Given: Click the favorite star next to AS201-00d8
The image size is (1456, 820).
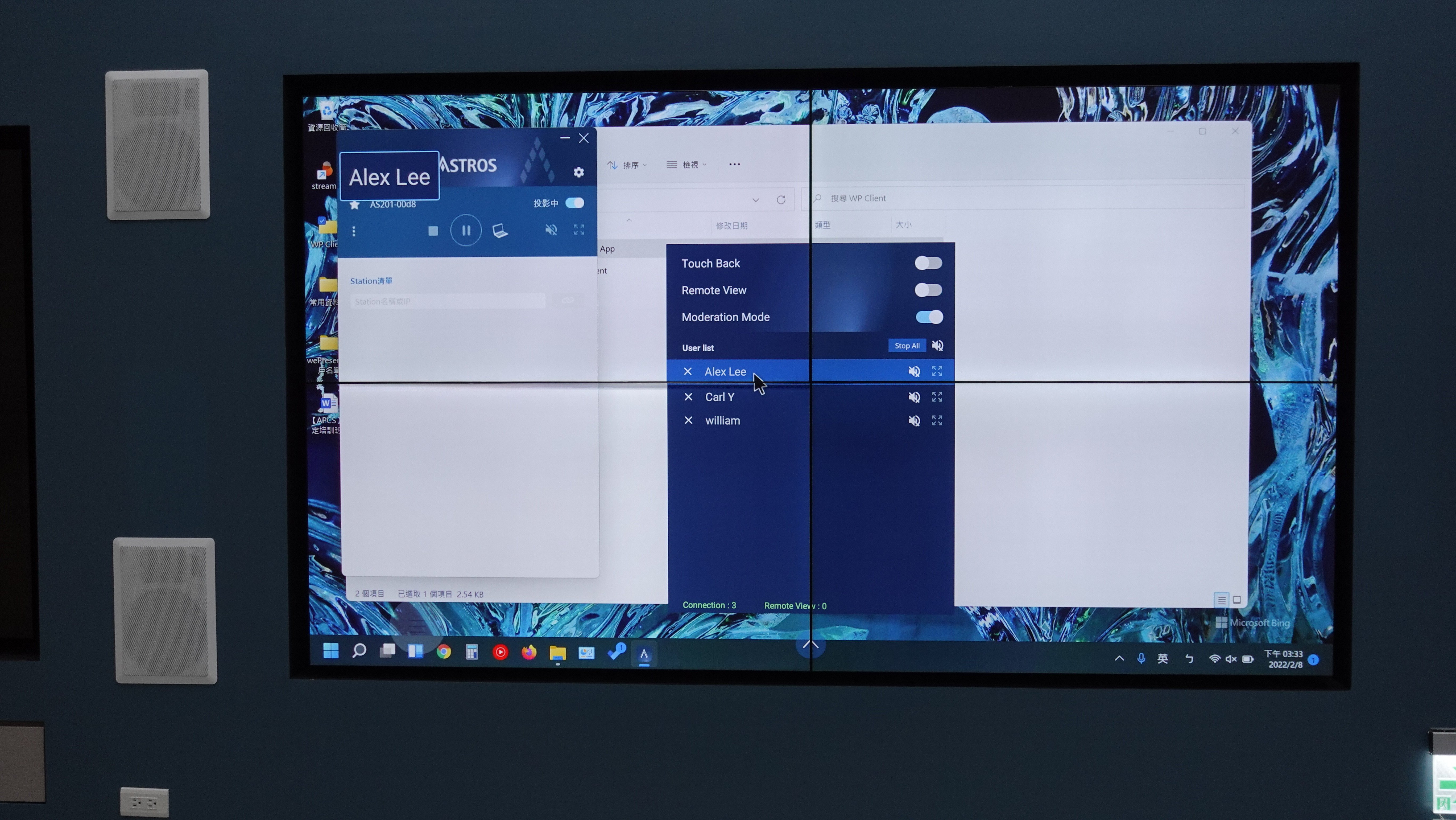Looking at the screenshot, I should click(354, 204).
